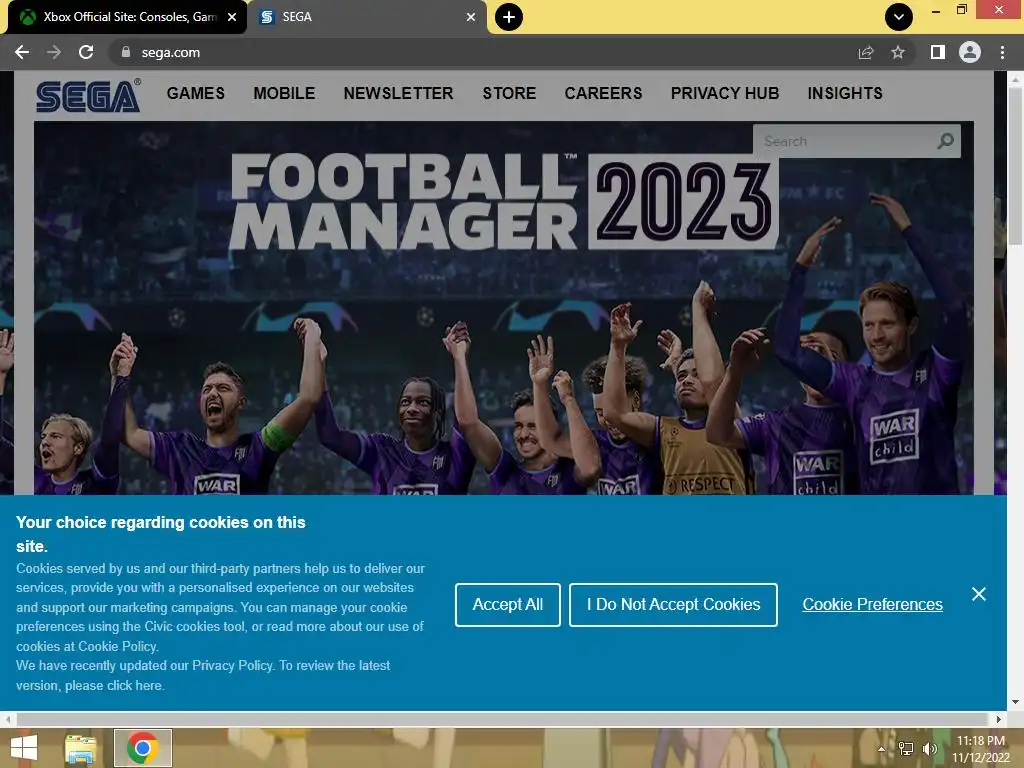Select the SEGA browser tab
The height and width of the screenshot is (768, 1024).
(x=367, y=17)
